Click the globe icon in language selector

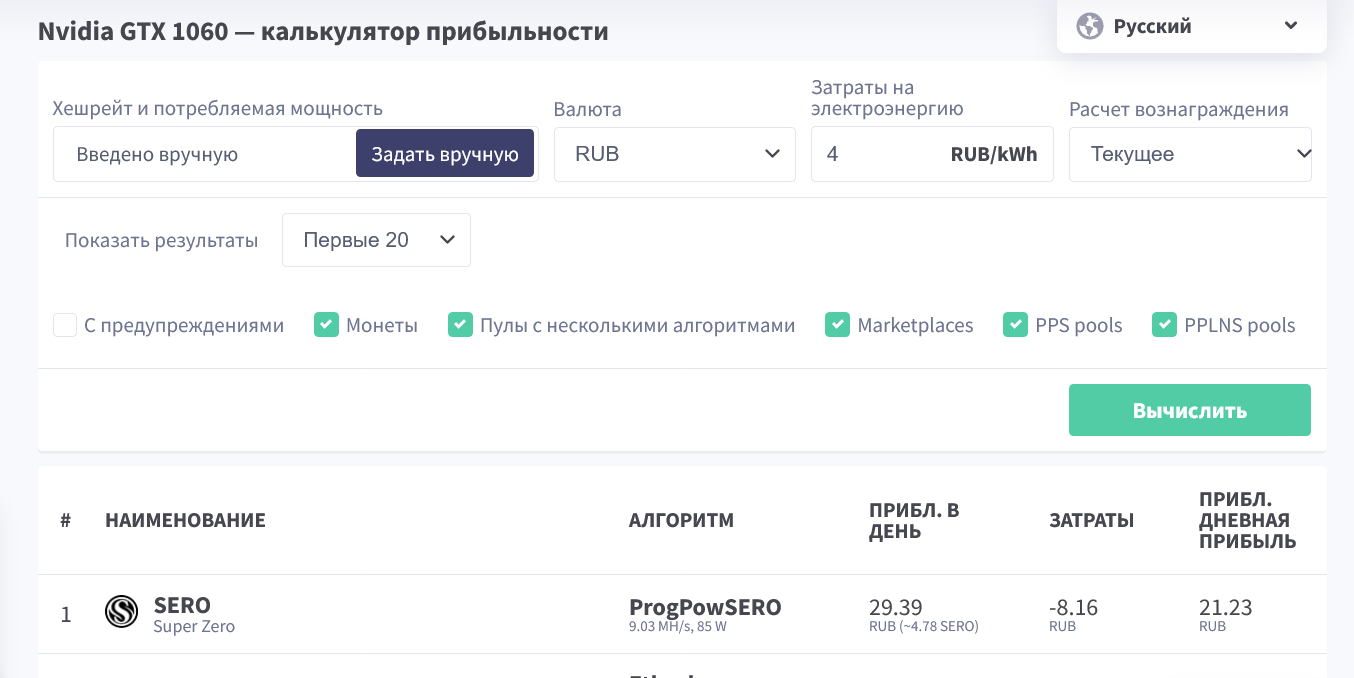point(1089,26)
